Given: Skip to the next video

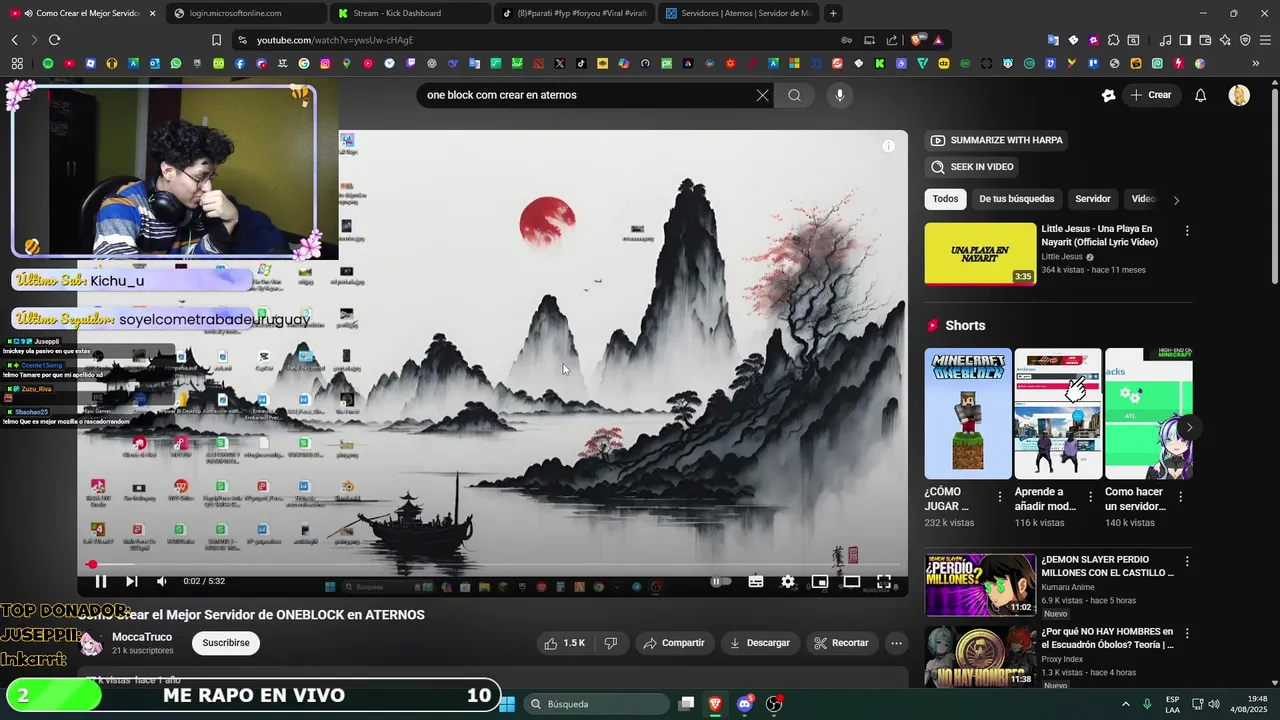Looking at the screenshot, I should tap(131, 581).
